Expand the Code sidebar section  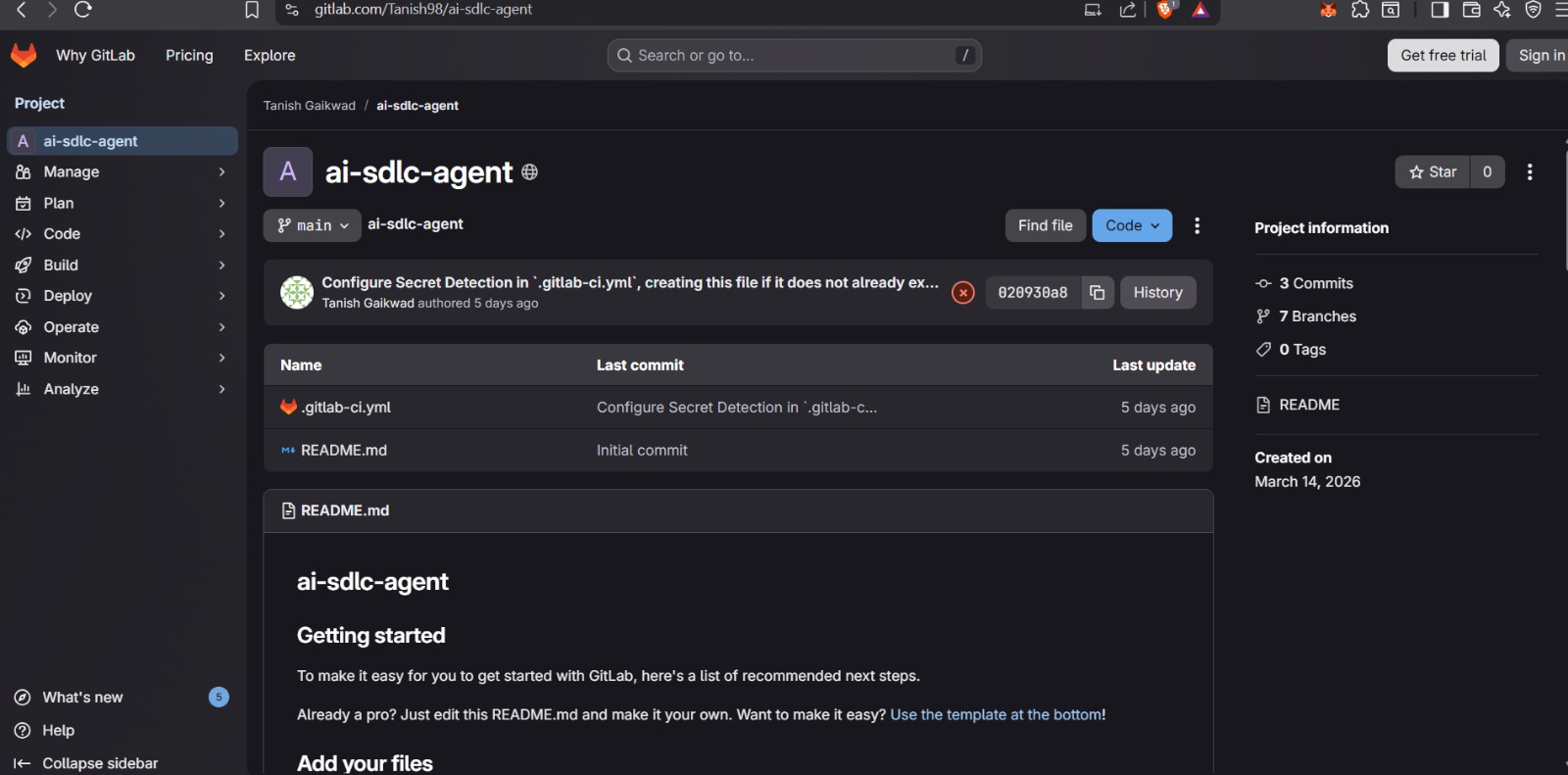122,233
